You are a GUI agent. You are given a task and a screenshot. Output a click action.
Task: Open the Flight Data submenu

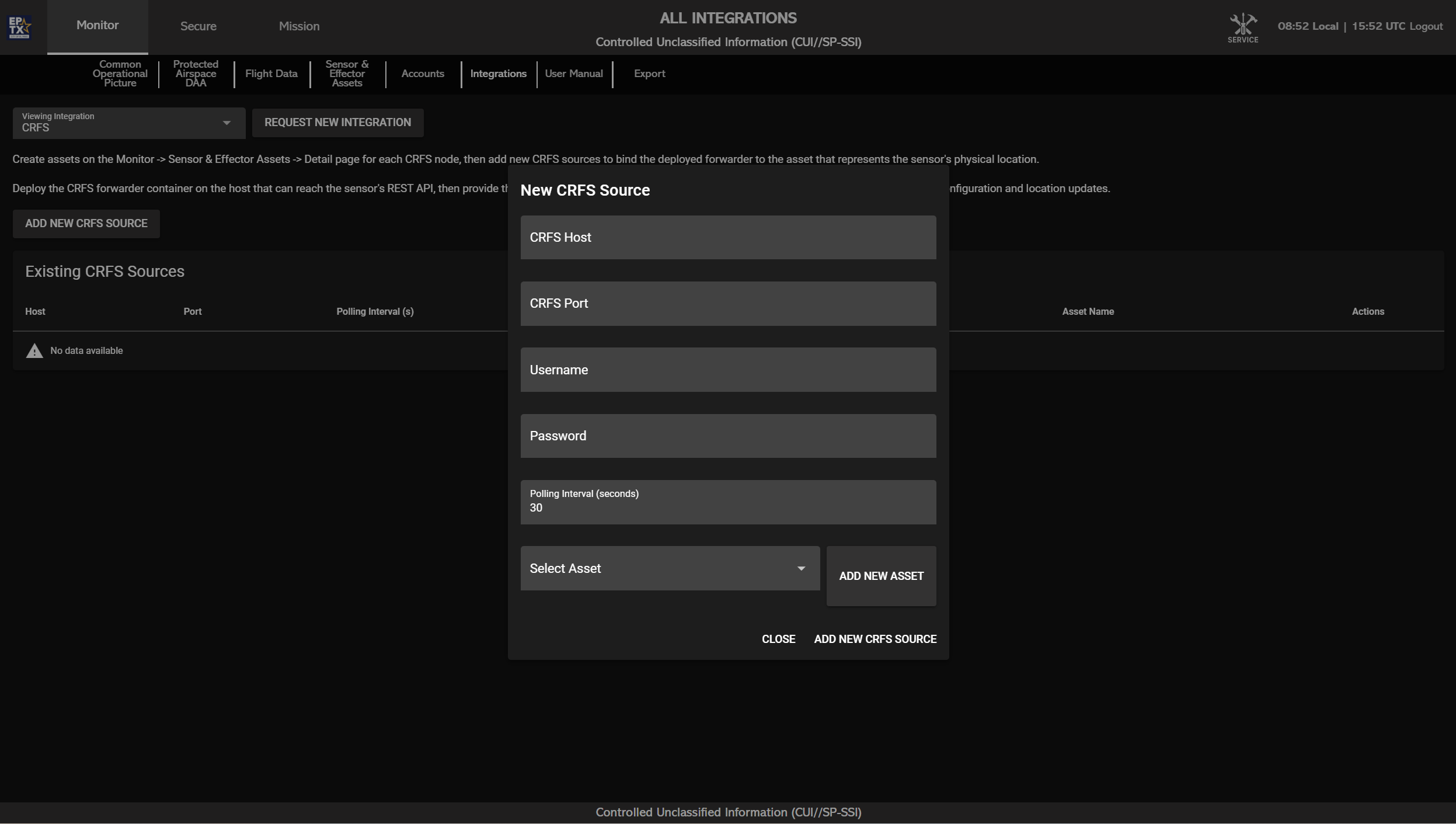coord(271,74)
